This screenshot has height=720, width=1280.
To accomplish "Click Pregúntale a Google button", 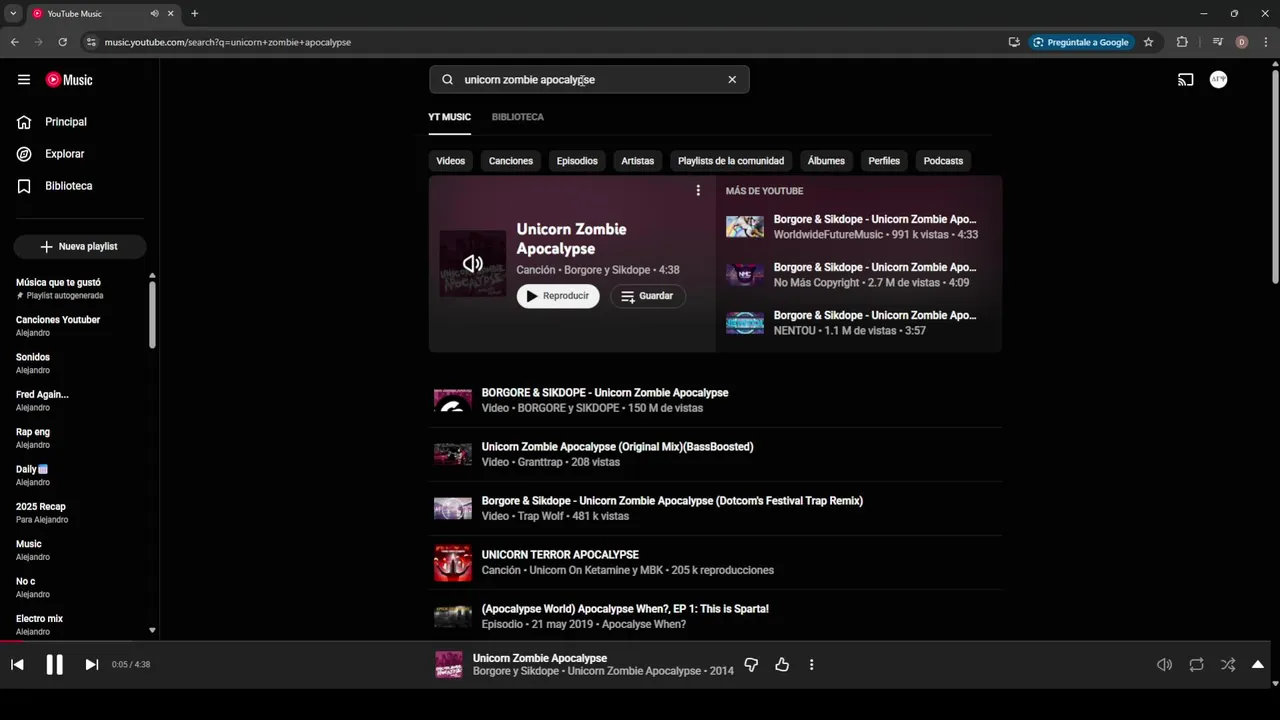I will coord(1081,42).
